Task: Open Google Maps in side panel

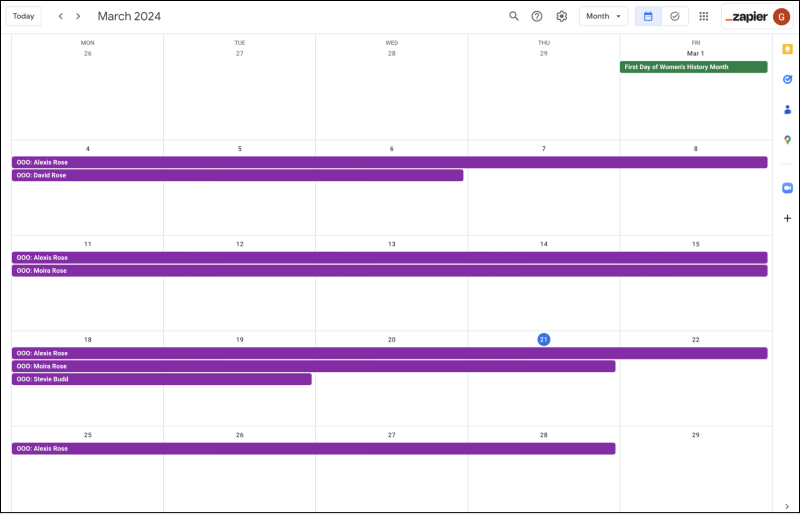Action: [787, 139]
